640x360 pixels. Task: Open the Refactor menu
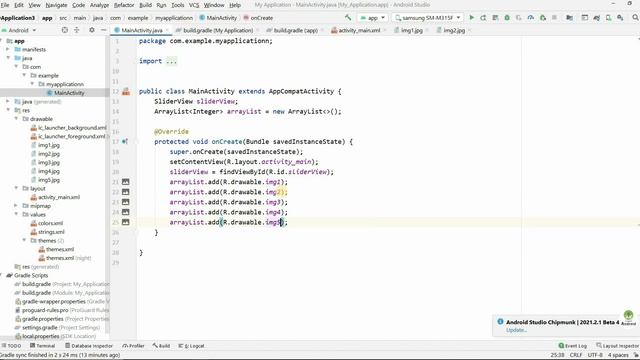coord(124,5)
